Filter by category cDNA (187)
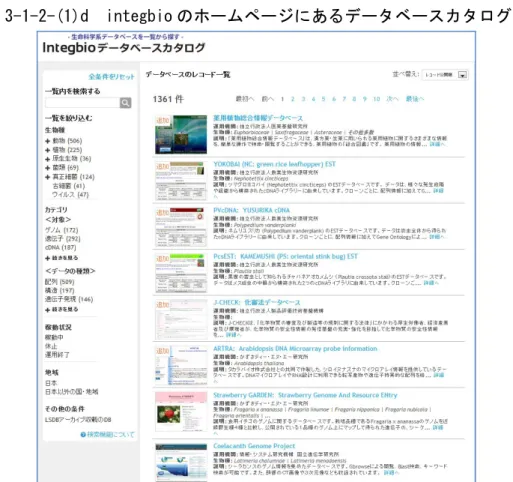513x482 pixels. (x=60, y=247)
